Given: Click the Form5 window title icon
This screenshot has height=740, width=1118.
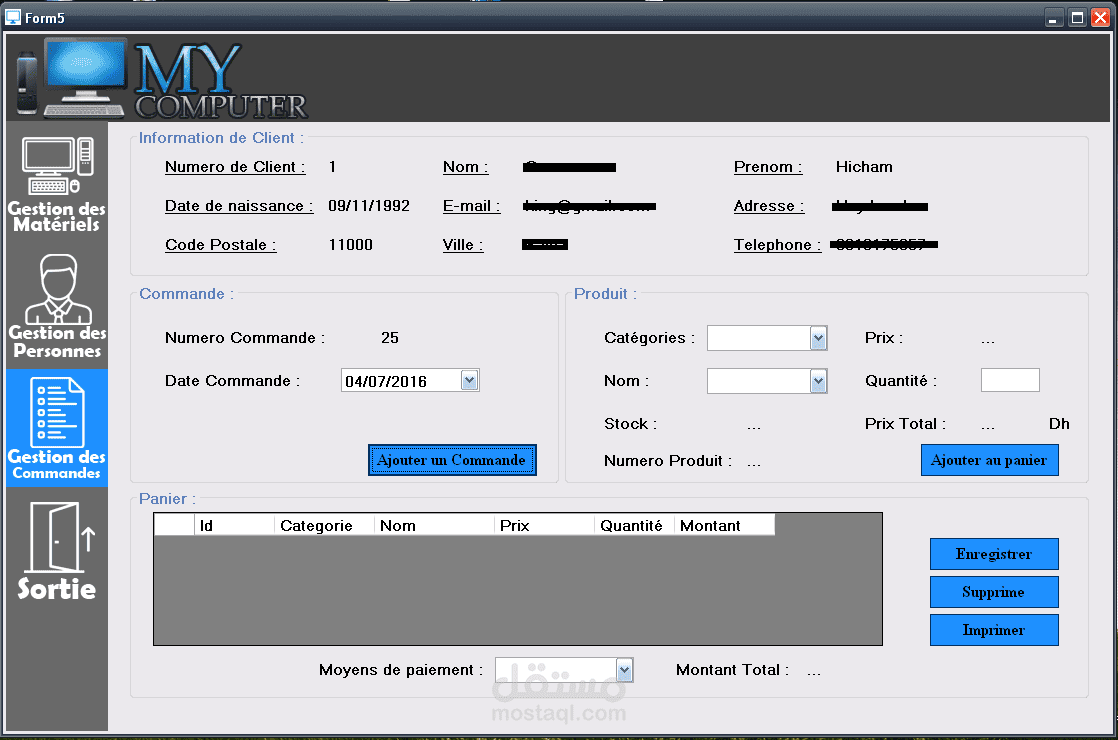Looking at the screenshot, I should tap(13, 16).
